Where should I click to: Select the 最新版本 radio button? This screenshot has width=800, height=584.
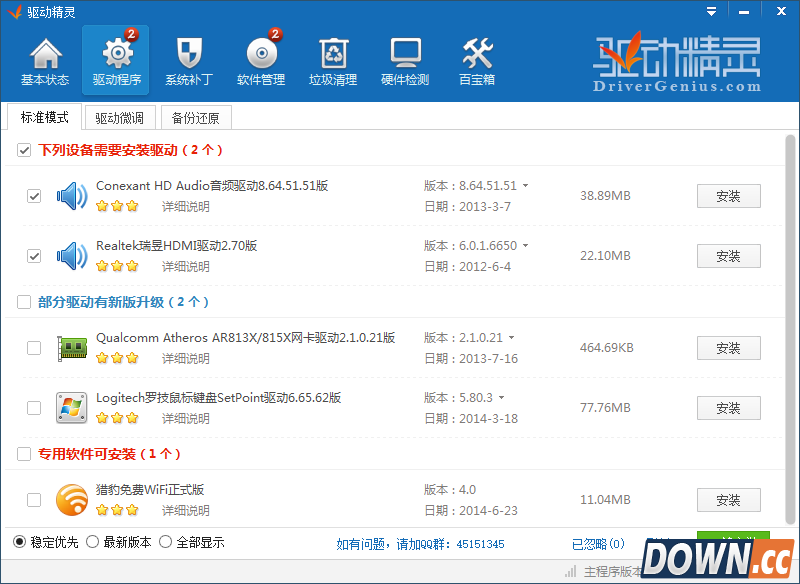92,542
